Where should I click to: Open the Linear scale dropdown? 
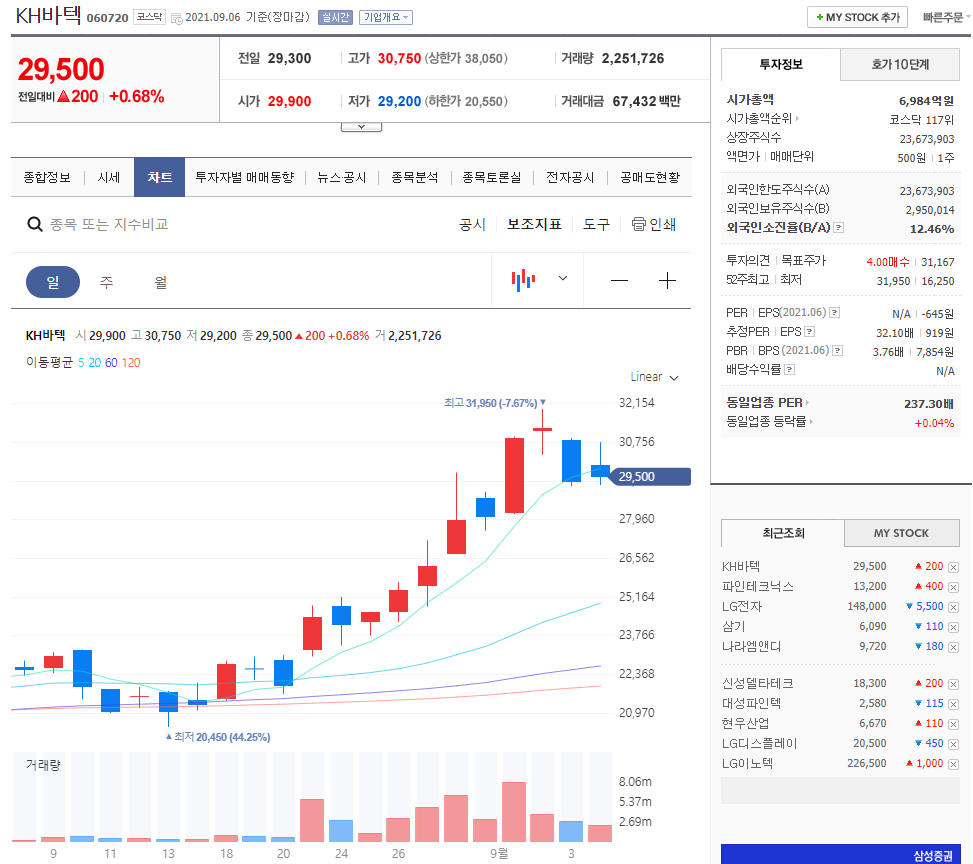click(654, 377)
